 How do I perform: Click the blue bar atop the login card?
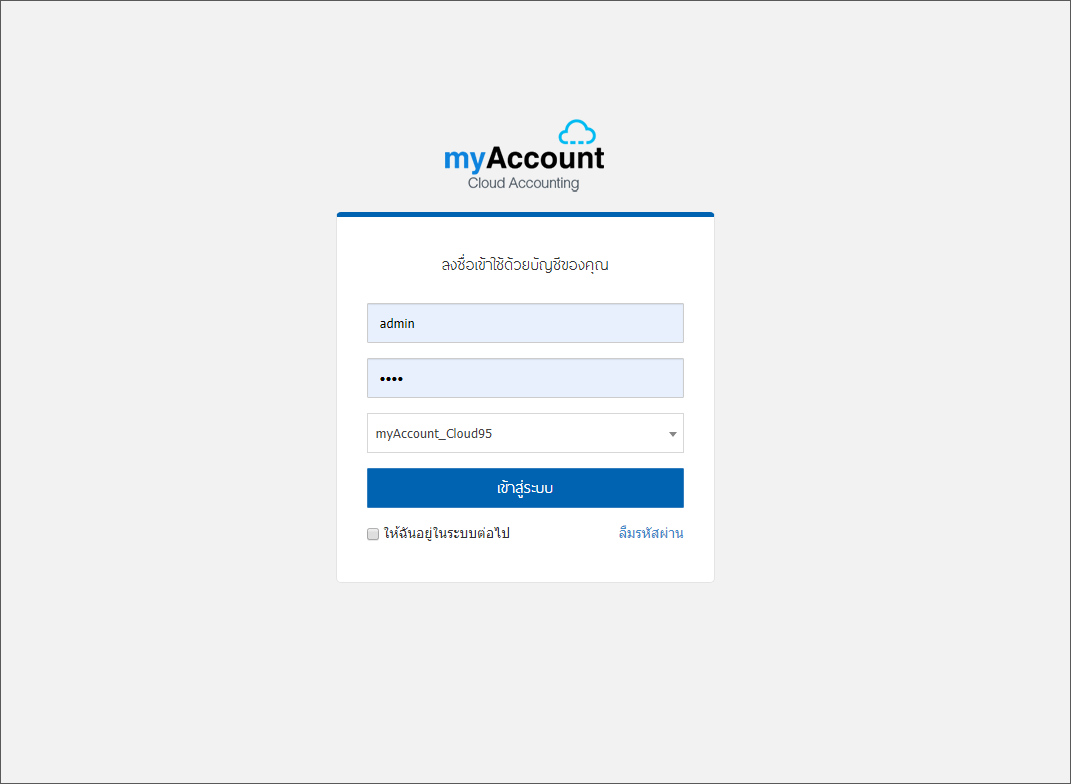[x=525, y=214]
